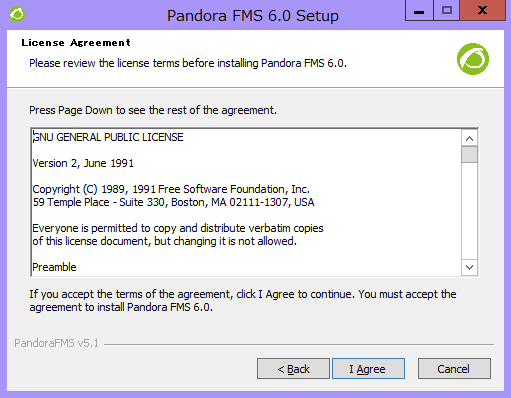
Task: Click inside the license agreement text box
Action: pos(246,202)
